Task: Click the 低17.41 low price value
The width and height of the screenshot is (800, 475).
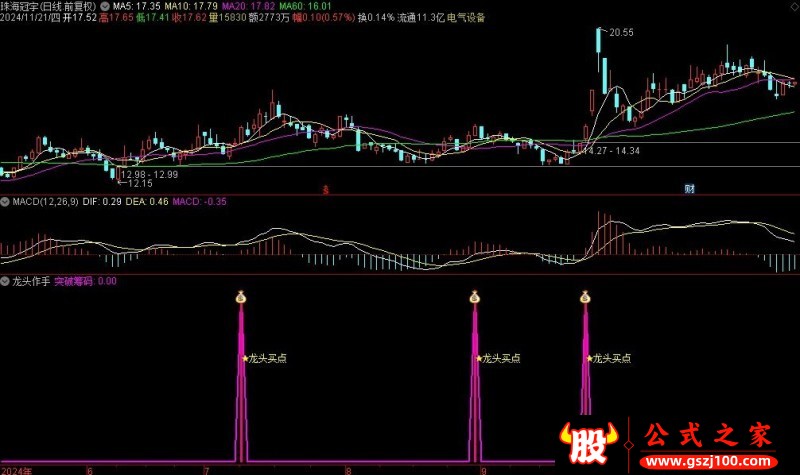Action: 153,18
